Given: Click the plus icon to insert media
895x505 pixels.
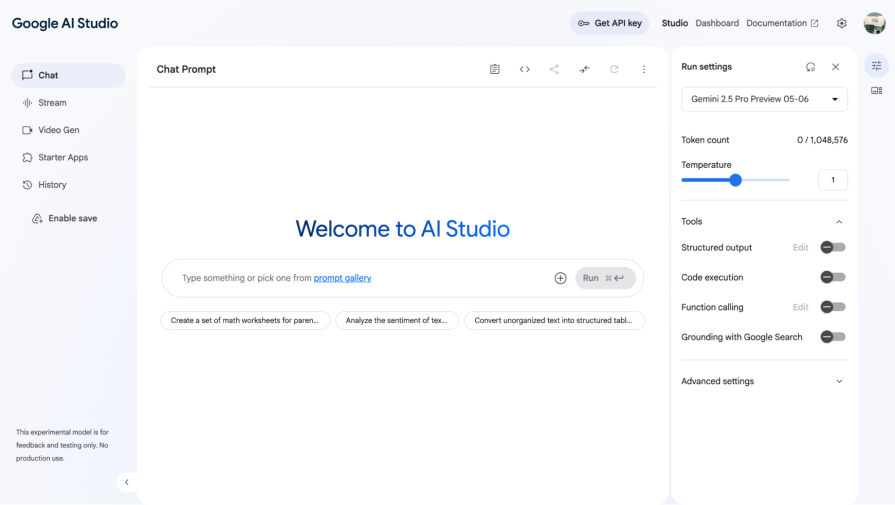Looking at the screenshot, I should (x=561, y=278).
